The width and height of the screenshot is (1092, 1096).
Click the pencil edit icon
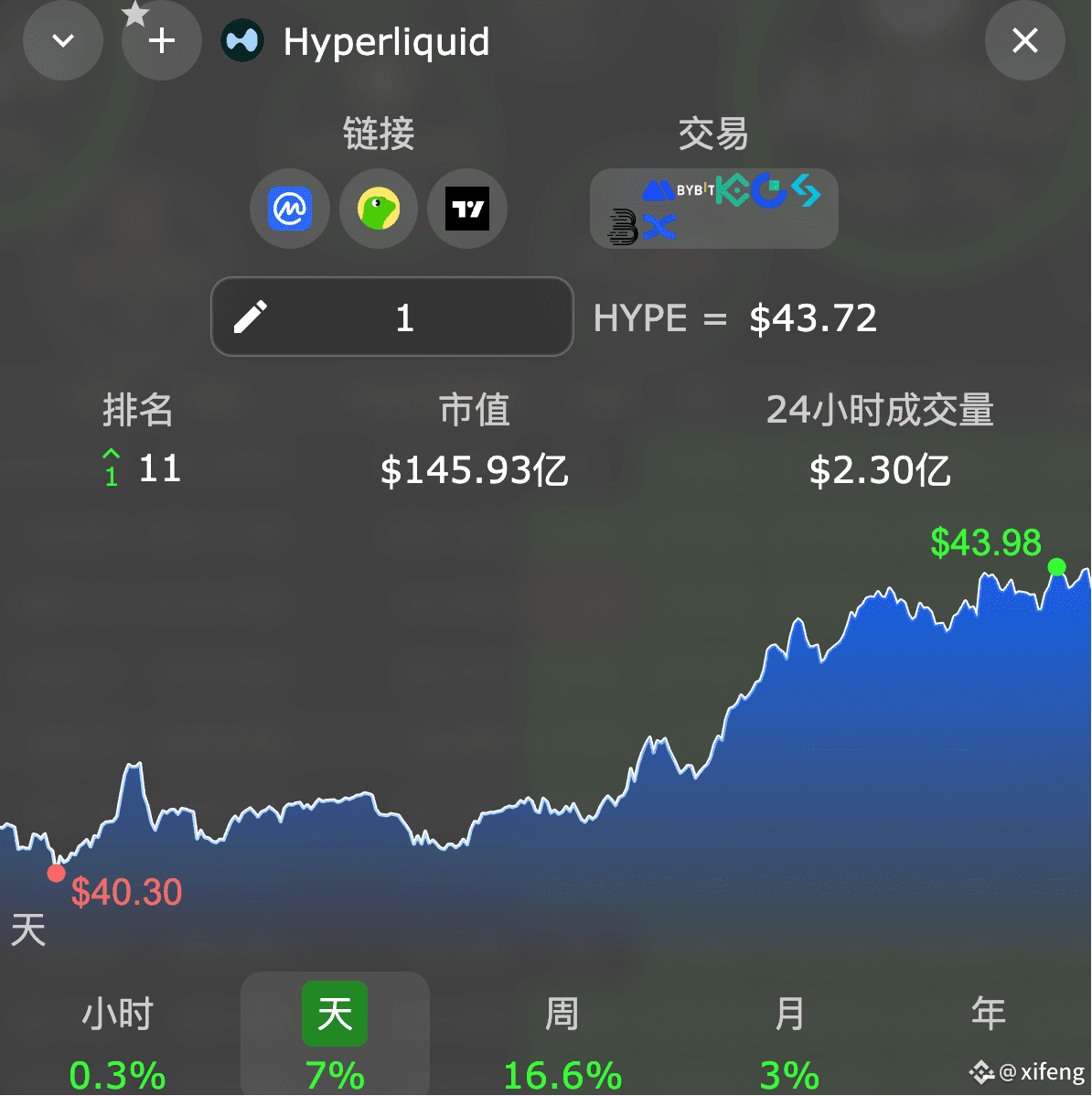tap(250, 317)
